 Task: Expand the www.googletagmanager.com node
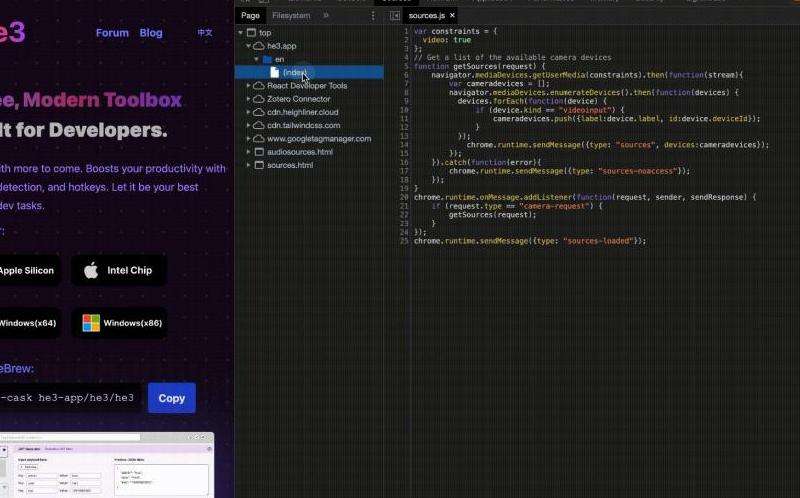pyautogui.click(x=248, y=139)
